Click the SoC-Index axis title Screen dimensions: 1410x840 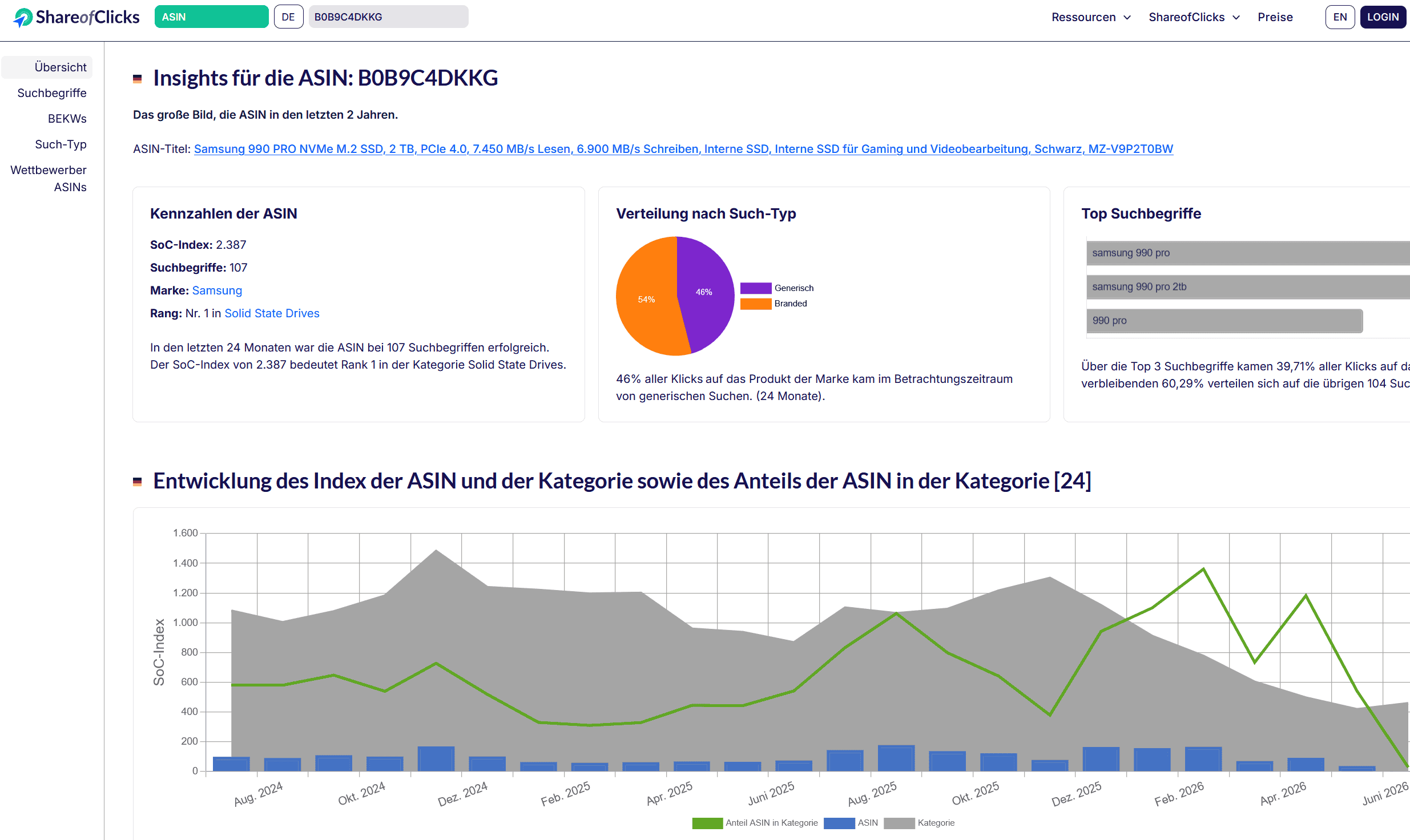(x=159, y=652)
